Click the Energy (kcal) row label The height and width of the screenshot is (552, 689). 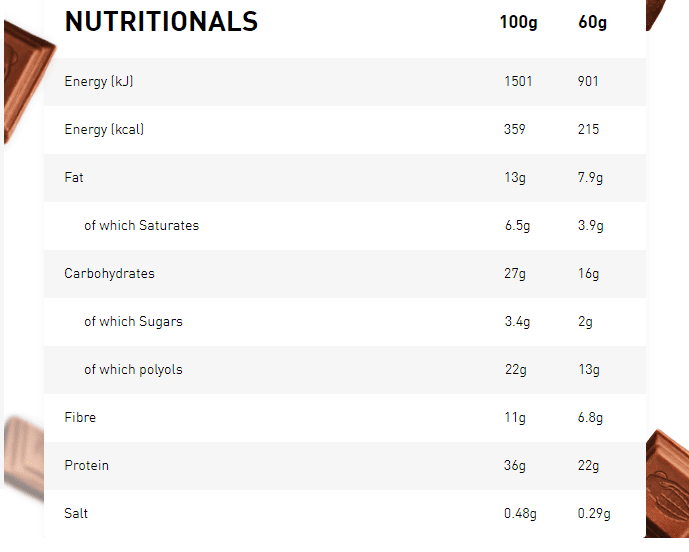point(104,129)
